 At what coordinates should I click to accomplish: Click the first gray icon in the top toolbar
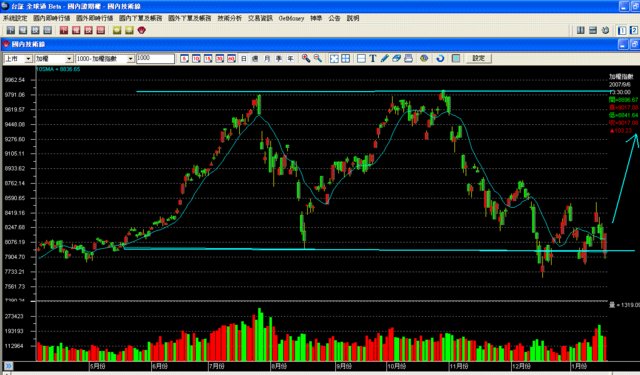tap(11, 30)
